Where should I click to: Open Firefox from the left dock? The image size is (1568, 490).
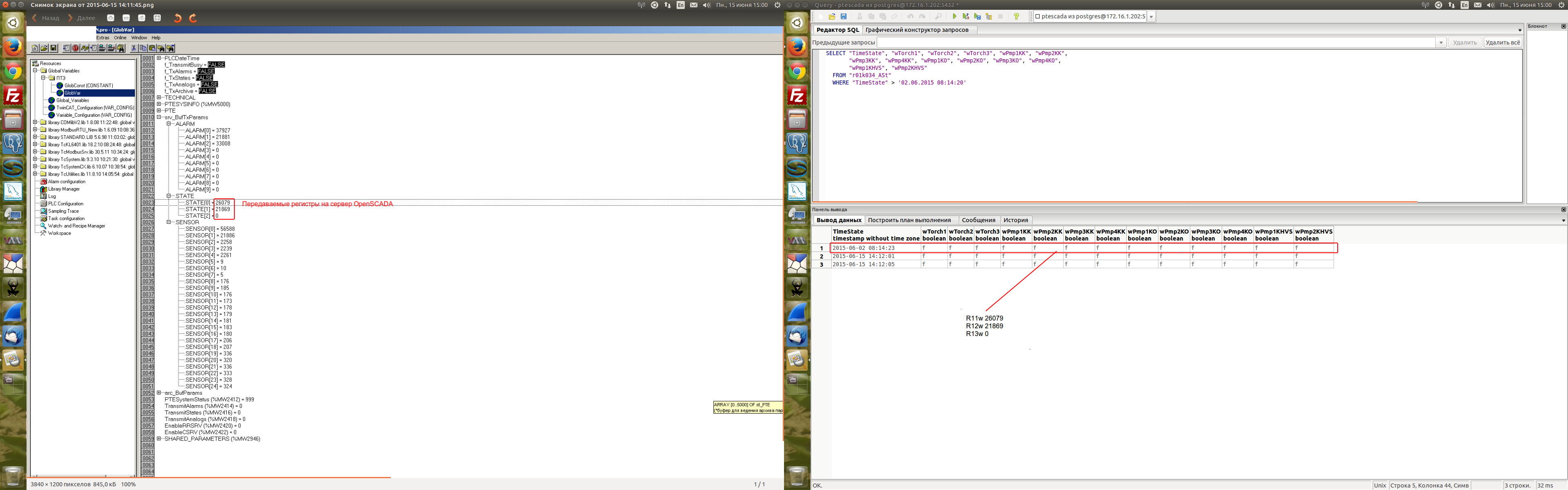[13, 47]
